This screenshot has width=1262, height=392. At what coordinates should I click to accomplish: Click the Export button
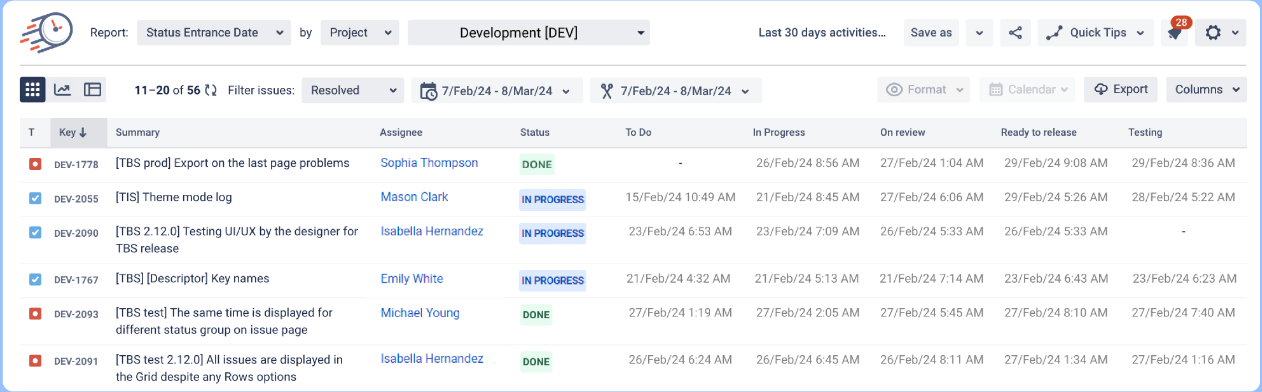click(1120, 90)
